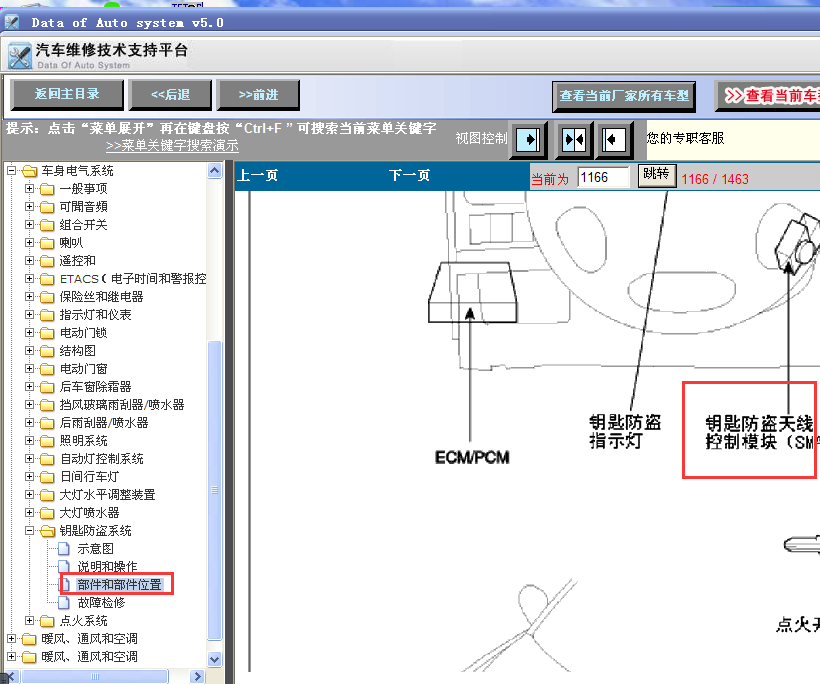
Task: Click the 钥匙防盗指示灯 diagram label
Action: (x=625, y=431)
